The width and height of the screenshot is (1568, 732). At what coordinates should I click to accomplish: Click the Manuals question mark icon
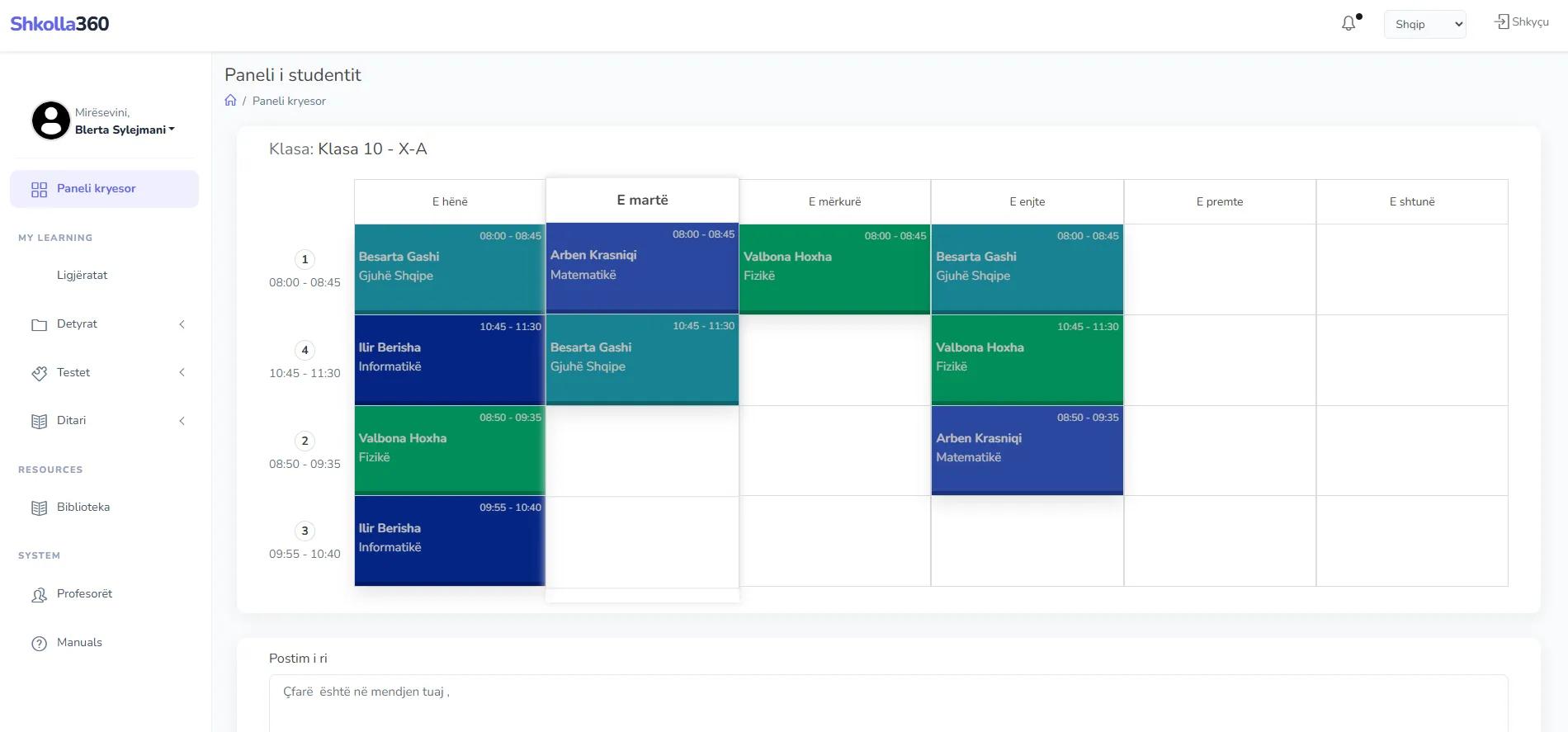tap(39, 644)
